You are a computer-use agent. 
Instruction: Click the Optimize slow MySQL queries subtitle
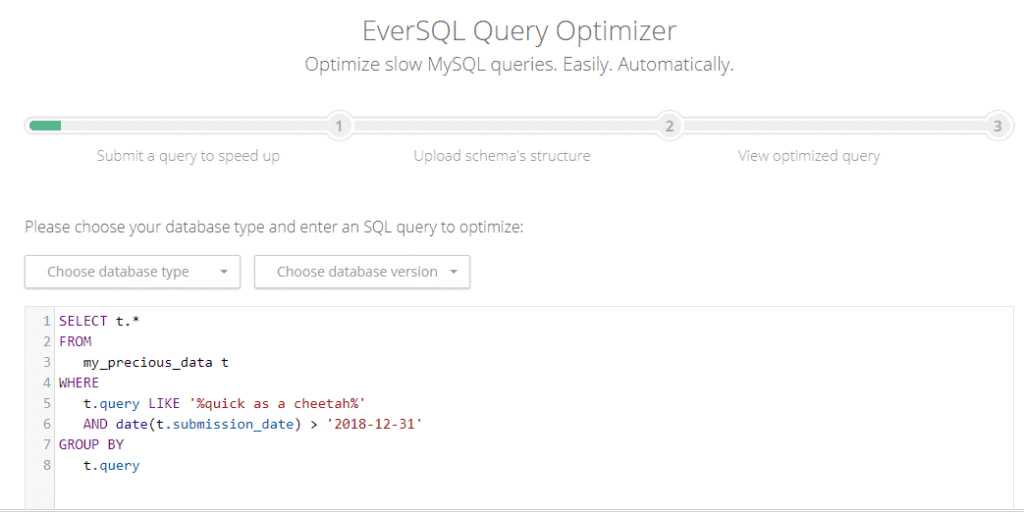pos(519,65)
